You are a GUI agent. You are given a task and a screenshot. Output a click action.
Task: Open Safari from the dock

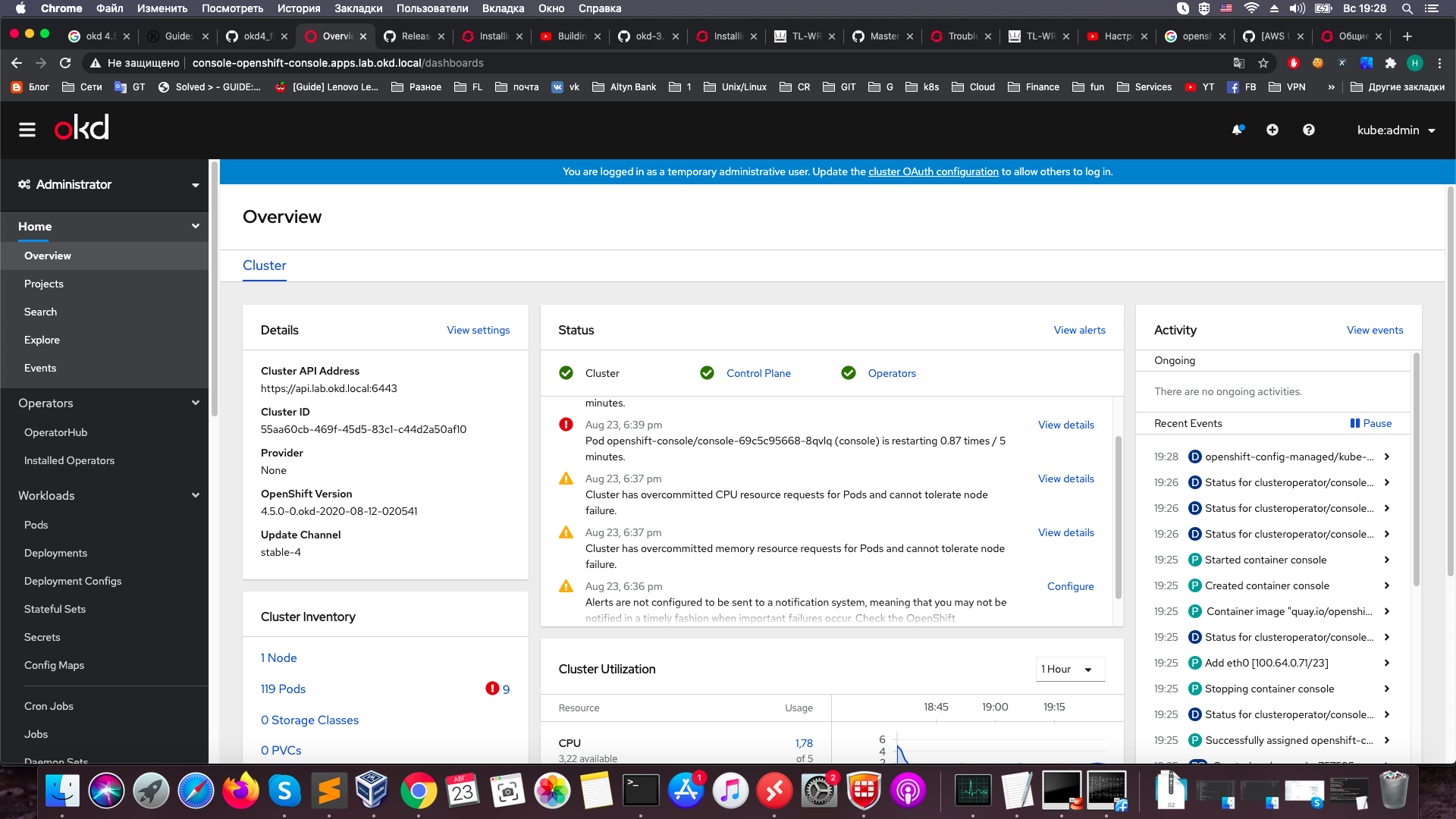(196, 792)
